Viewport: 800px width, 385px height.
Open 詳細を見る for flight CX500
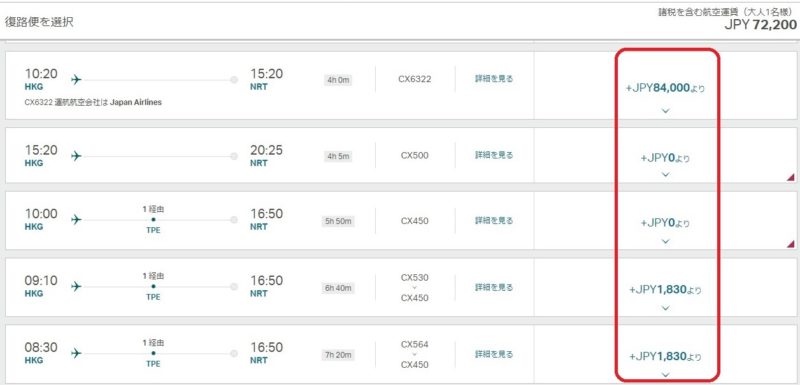(494, 155)
